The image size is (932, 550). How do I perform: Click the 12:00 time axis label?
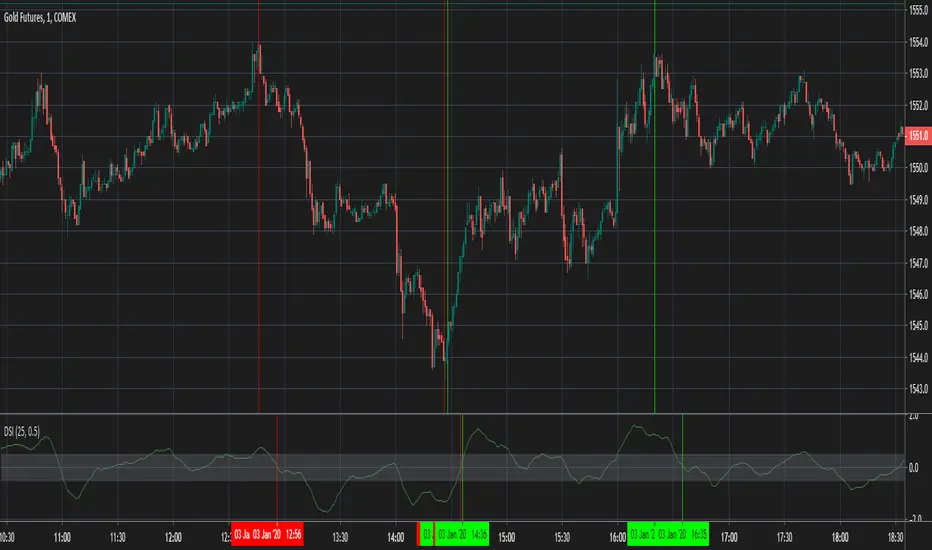coord(173,538)
